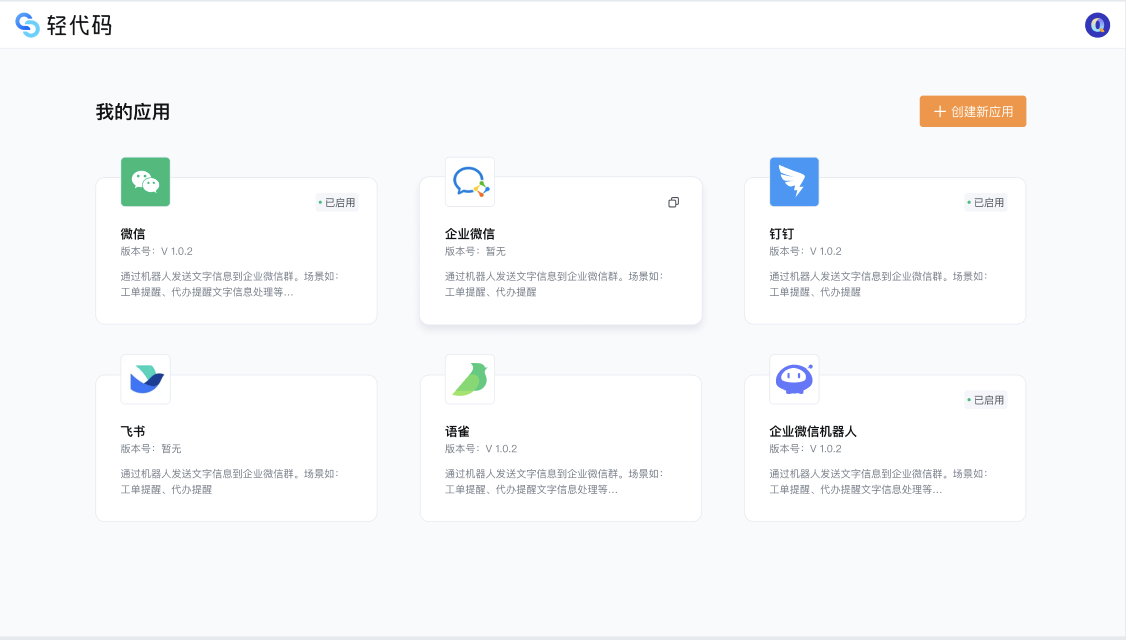Click the 企业微信机器人 robot face icon
This screenshot has height=640, width=1126.
point(794,379)
